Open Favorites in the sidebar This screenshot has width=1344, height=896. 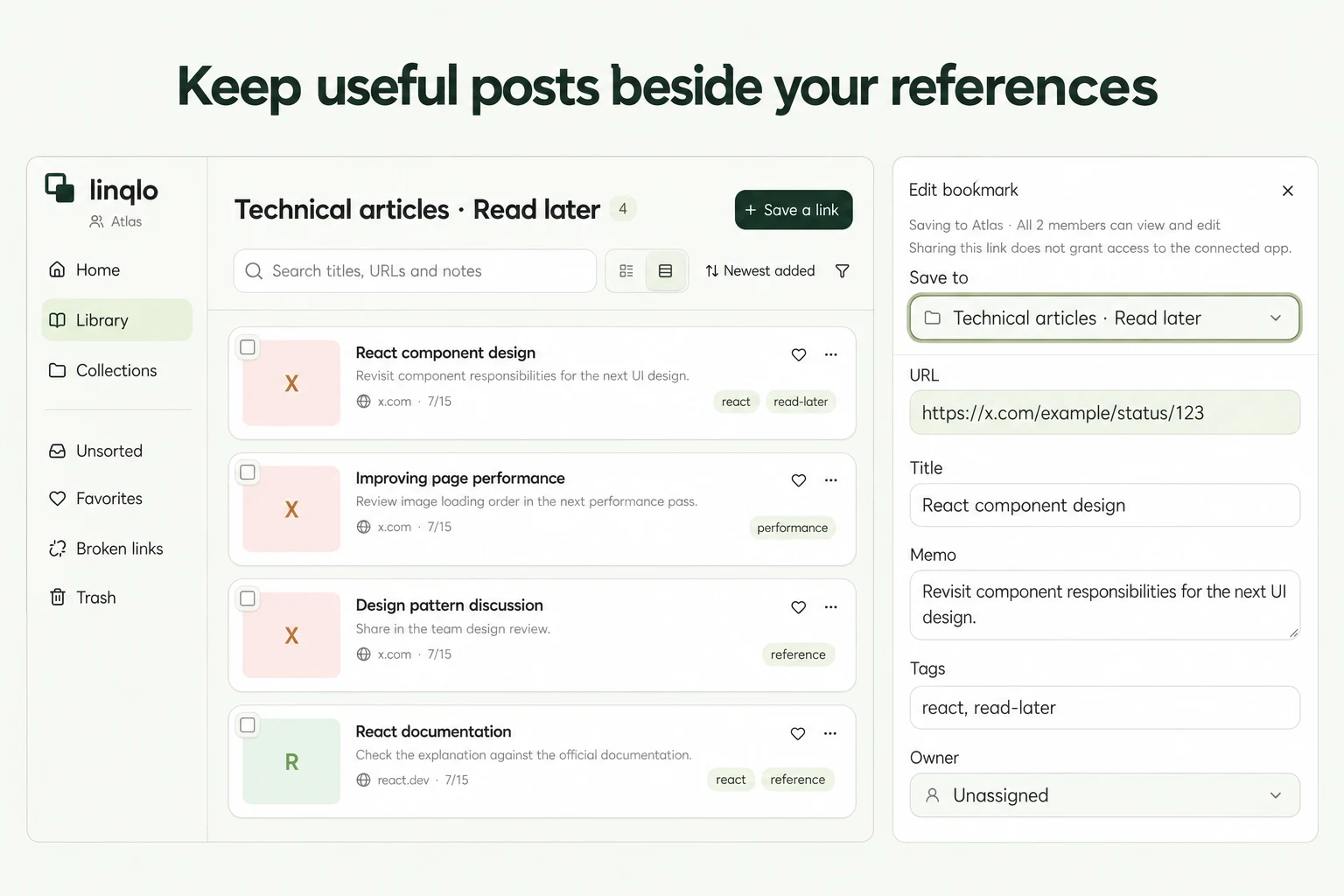tap(117, 498)
